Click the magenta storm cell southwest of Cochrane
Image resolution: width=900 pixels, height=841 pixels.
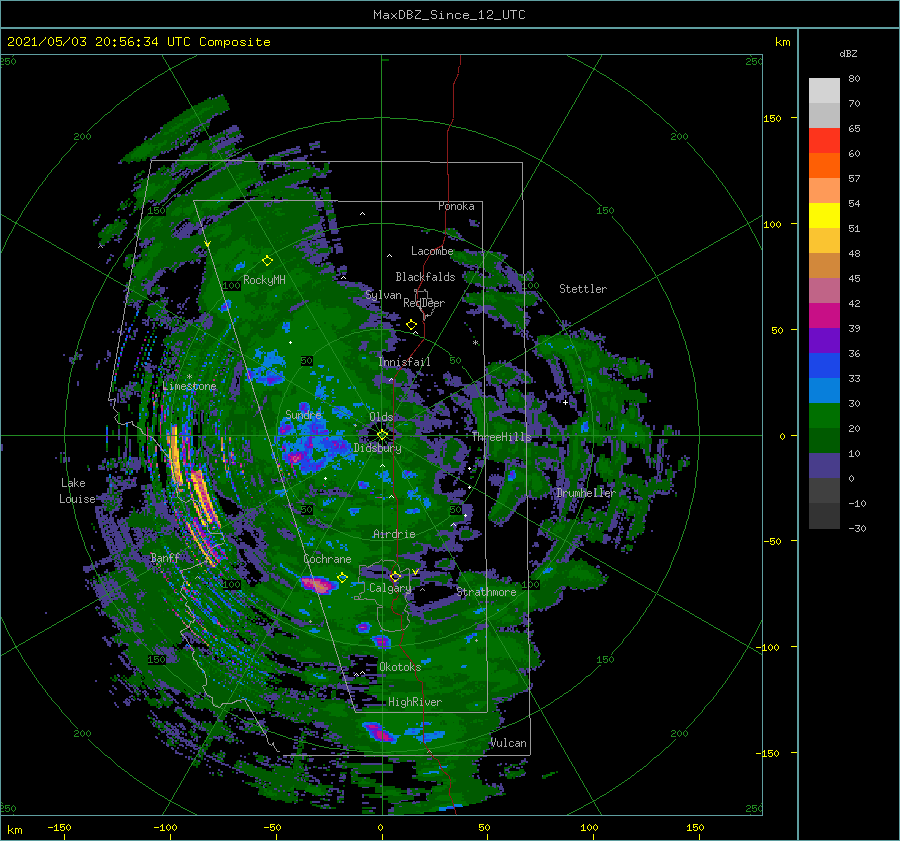pyautogui.click(x=317, y=585)
